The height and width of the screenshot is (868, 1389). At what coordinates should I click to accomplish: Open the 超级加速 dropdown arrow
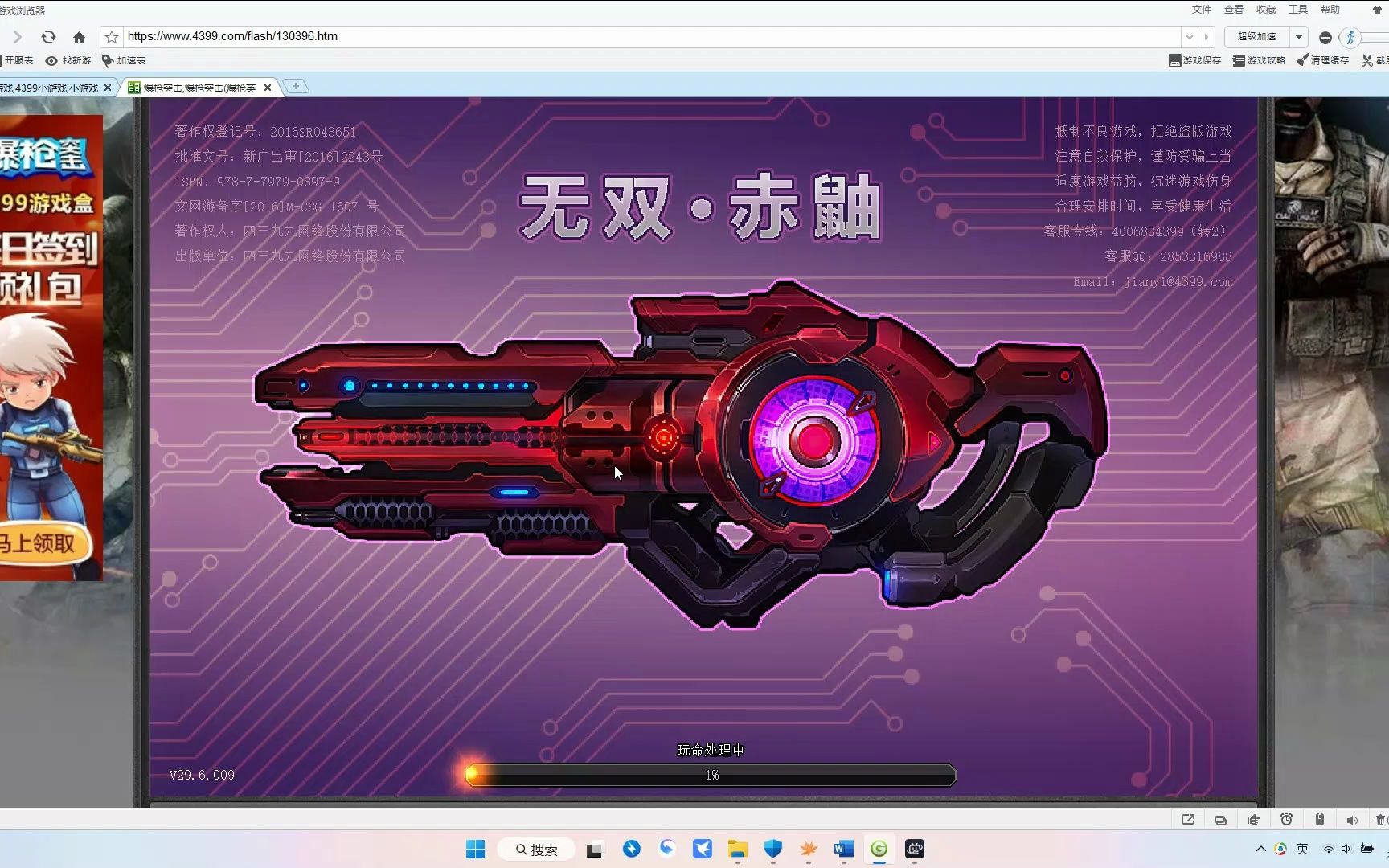pyautogui.click(x=1299, y=37)
